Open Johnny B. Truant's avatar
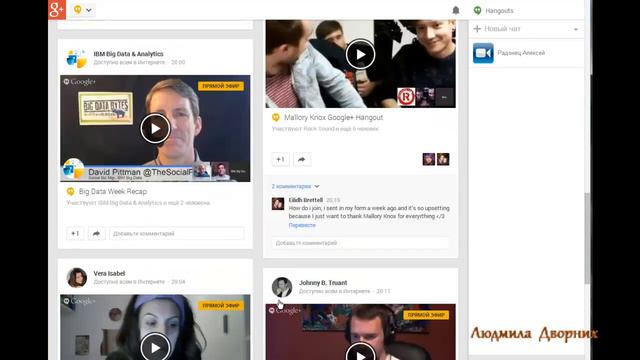This screenshot has height=360, width=640. (282, 287)
